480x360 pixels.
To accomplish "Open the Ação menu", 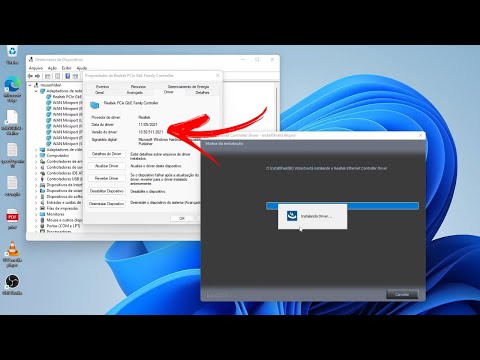I will (x=52, y=68).
